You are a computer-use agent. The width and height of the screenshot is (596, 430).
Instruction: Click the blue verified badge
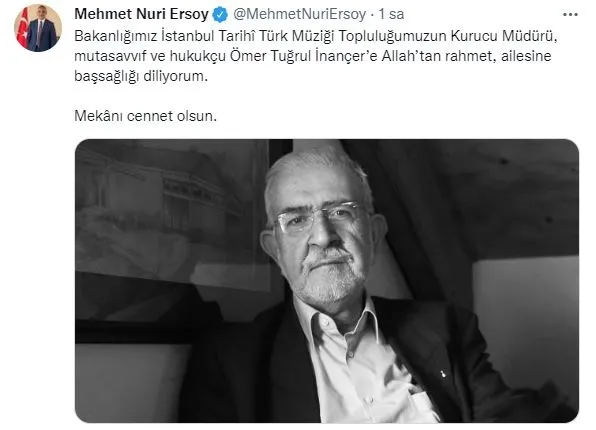click(220, 14)
